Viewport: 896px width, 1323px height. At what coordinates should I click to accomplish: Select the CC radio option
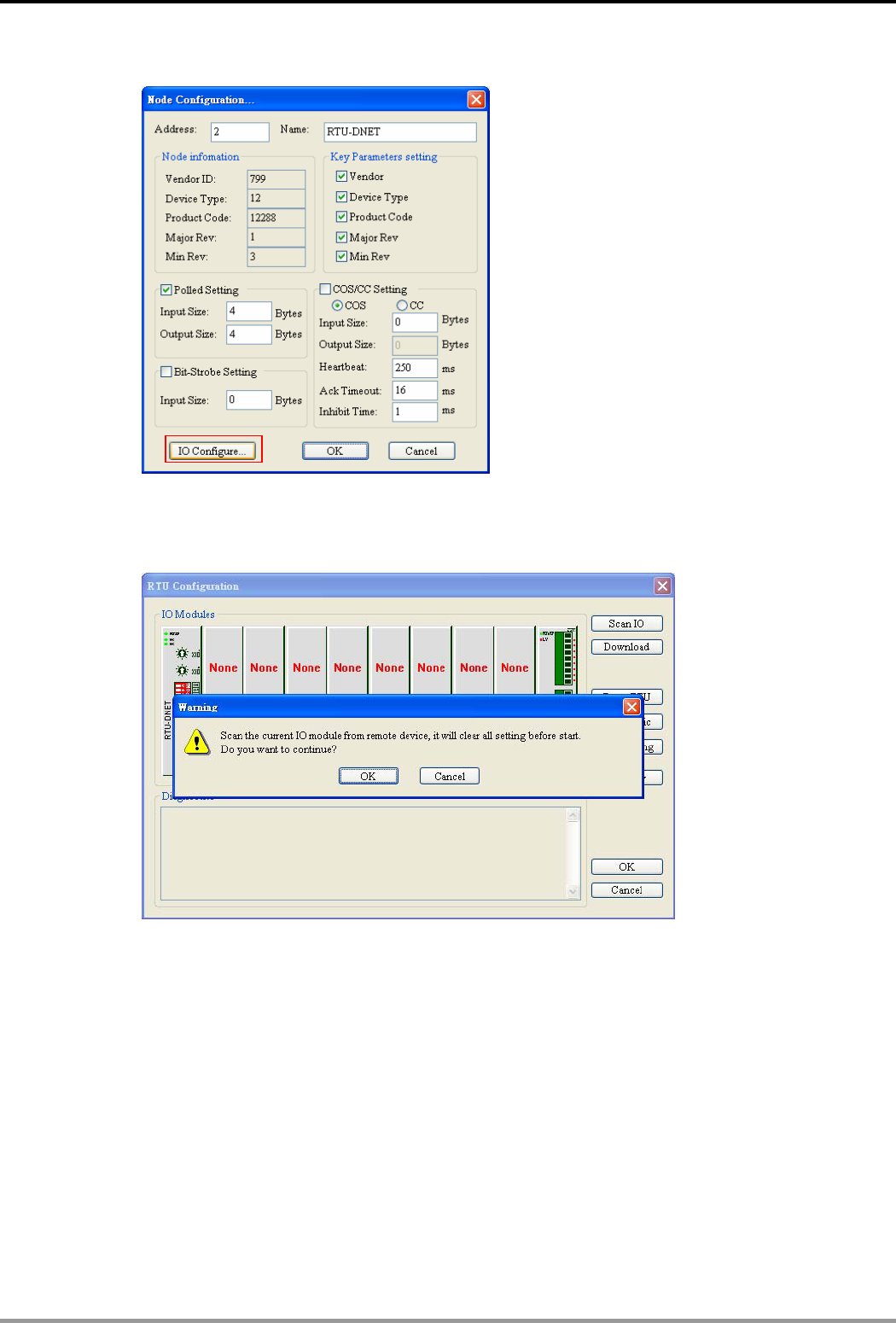pos(402,306)
